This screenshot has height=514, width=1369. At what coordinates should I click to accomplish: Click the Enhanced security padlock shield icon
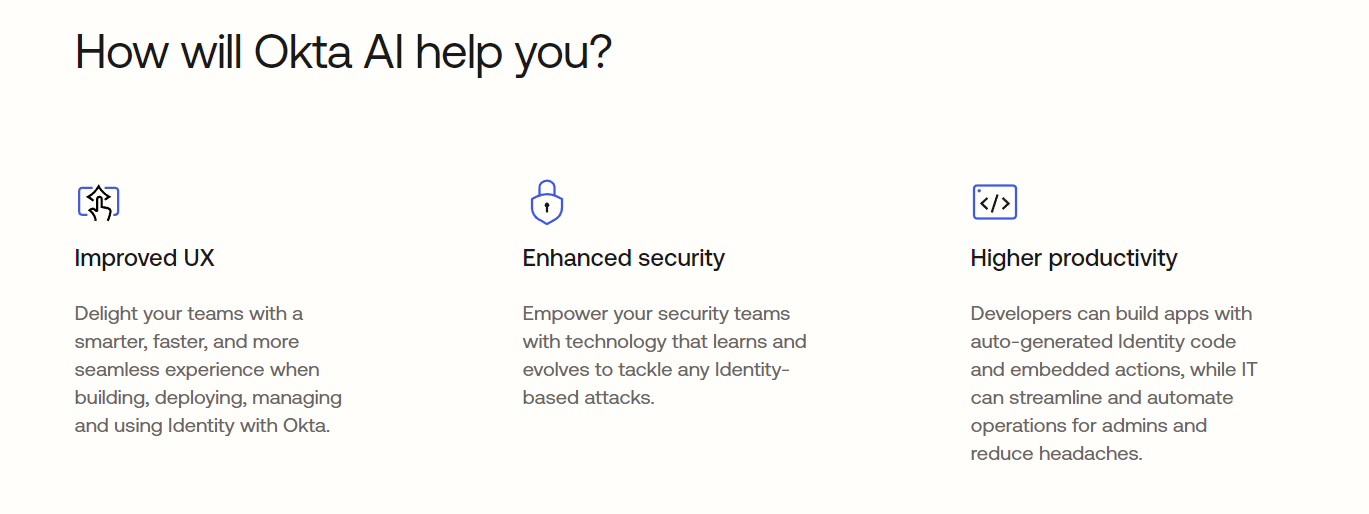[x=546, y=202]
